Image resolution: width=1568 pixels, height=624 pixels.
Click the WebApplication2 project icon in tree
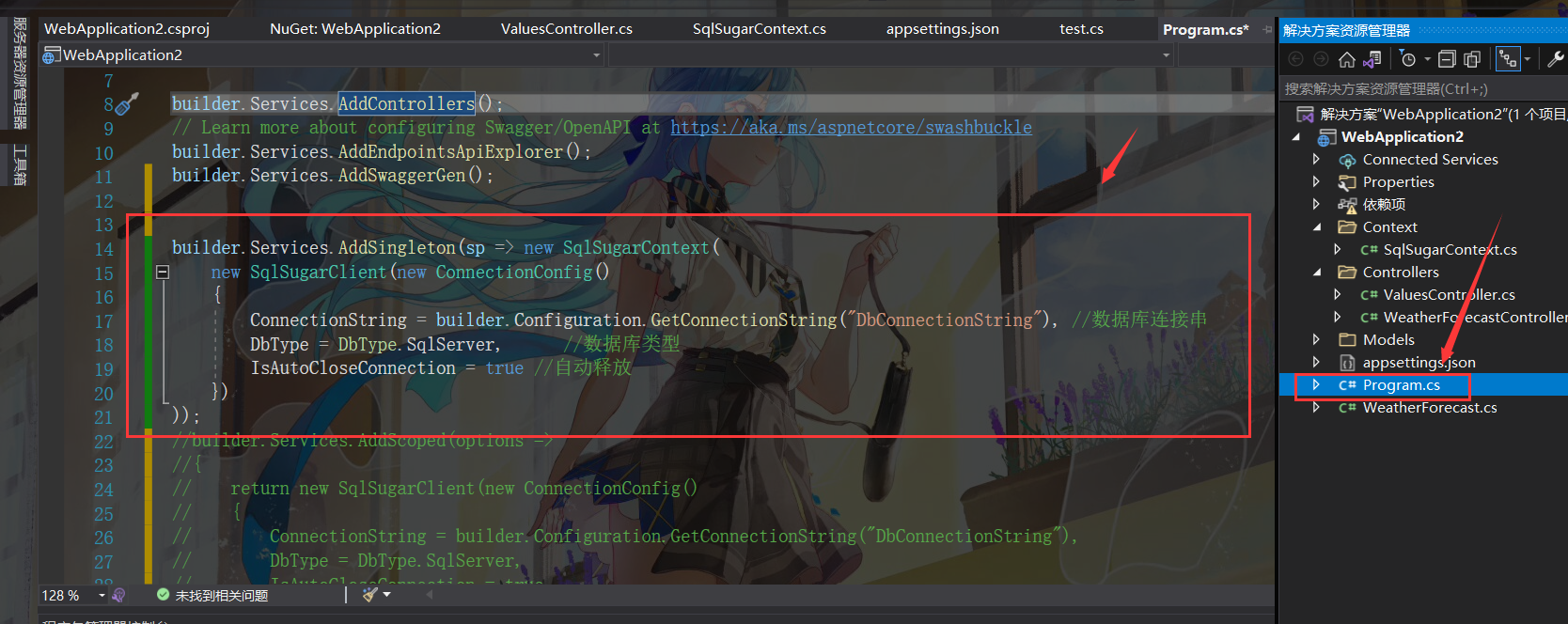(1326, 137)
